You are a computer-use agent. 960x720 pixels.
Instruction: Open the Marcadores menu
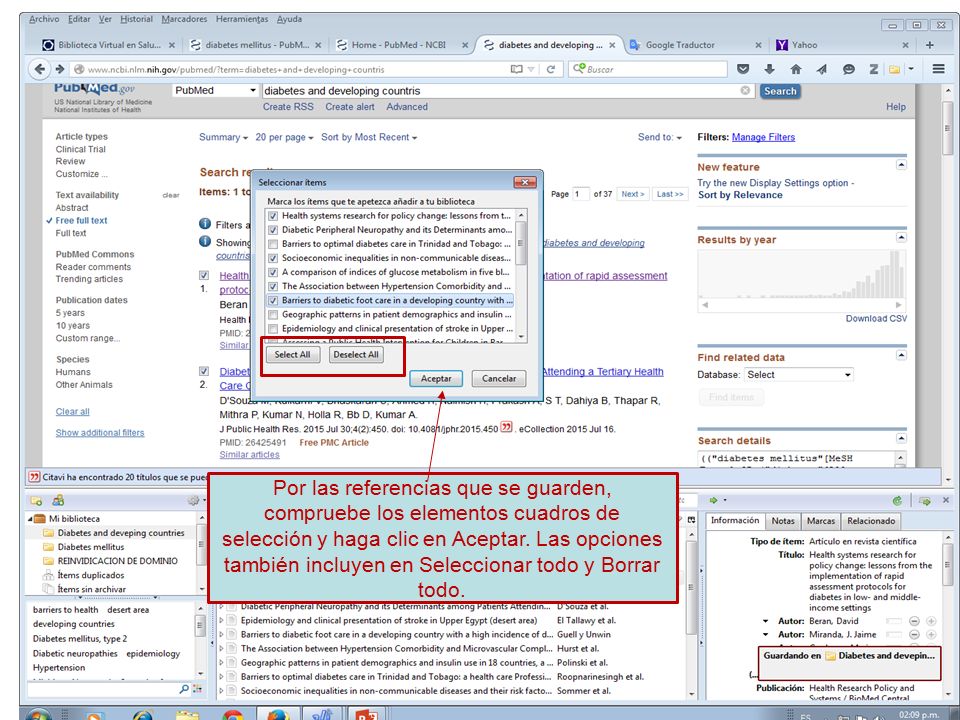[184, 19]
